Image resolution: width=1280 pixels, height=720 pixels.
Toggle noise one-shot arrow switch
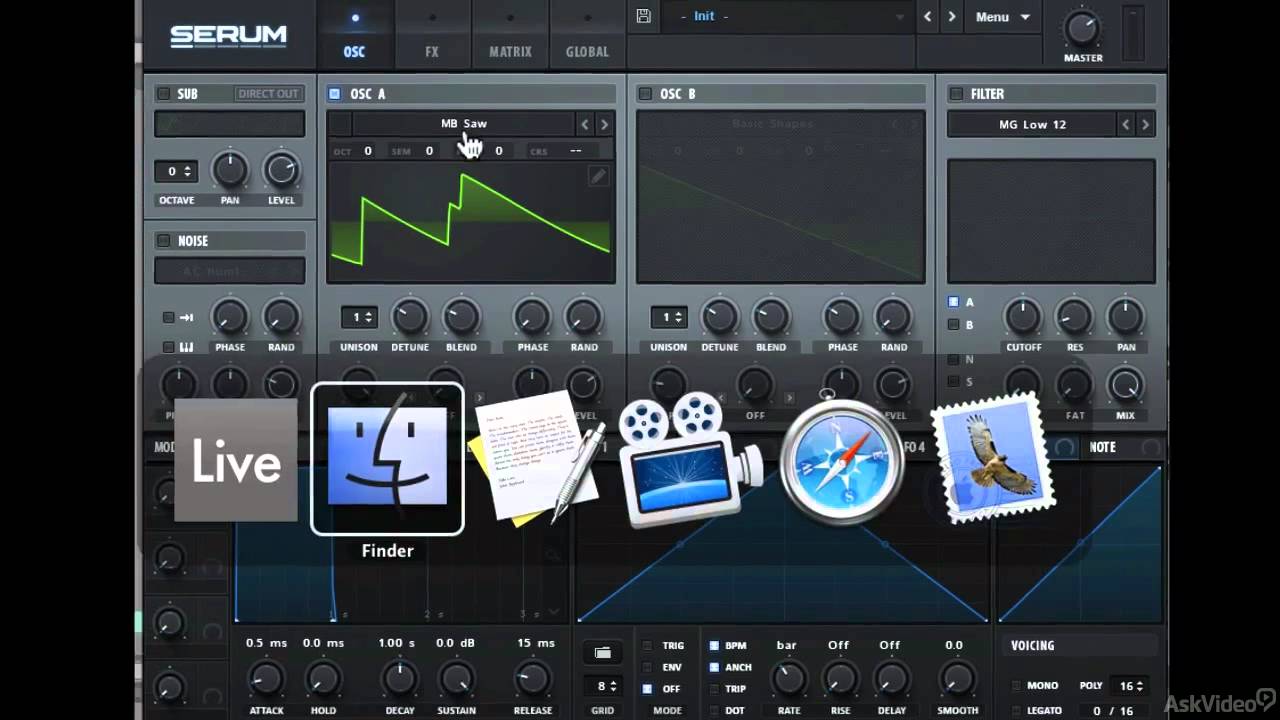click(x=168, y=317)
